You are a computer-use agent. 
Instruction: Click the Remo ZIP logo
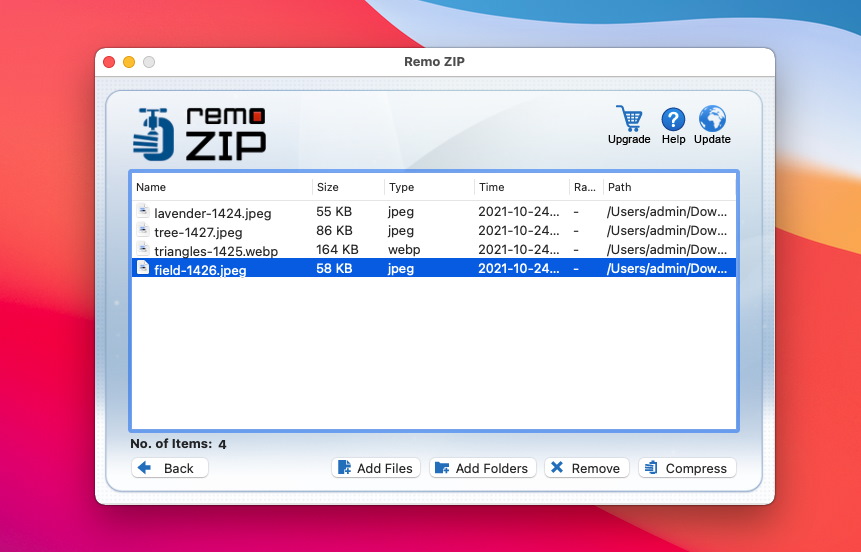(x=199, y=134)
